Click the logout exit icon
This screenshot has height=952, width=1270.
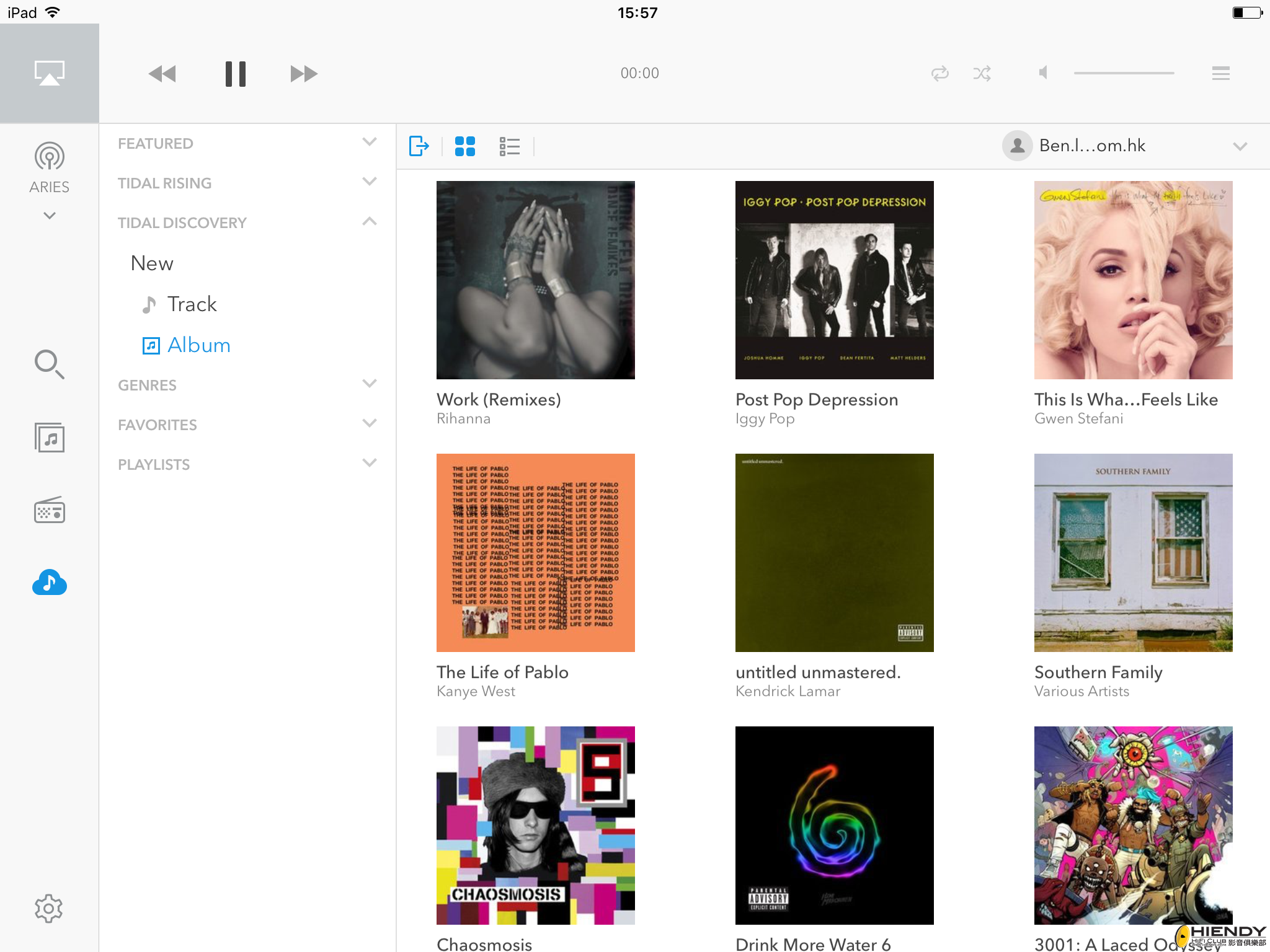pyautogui.click(x=419, y=146)
